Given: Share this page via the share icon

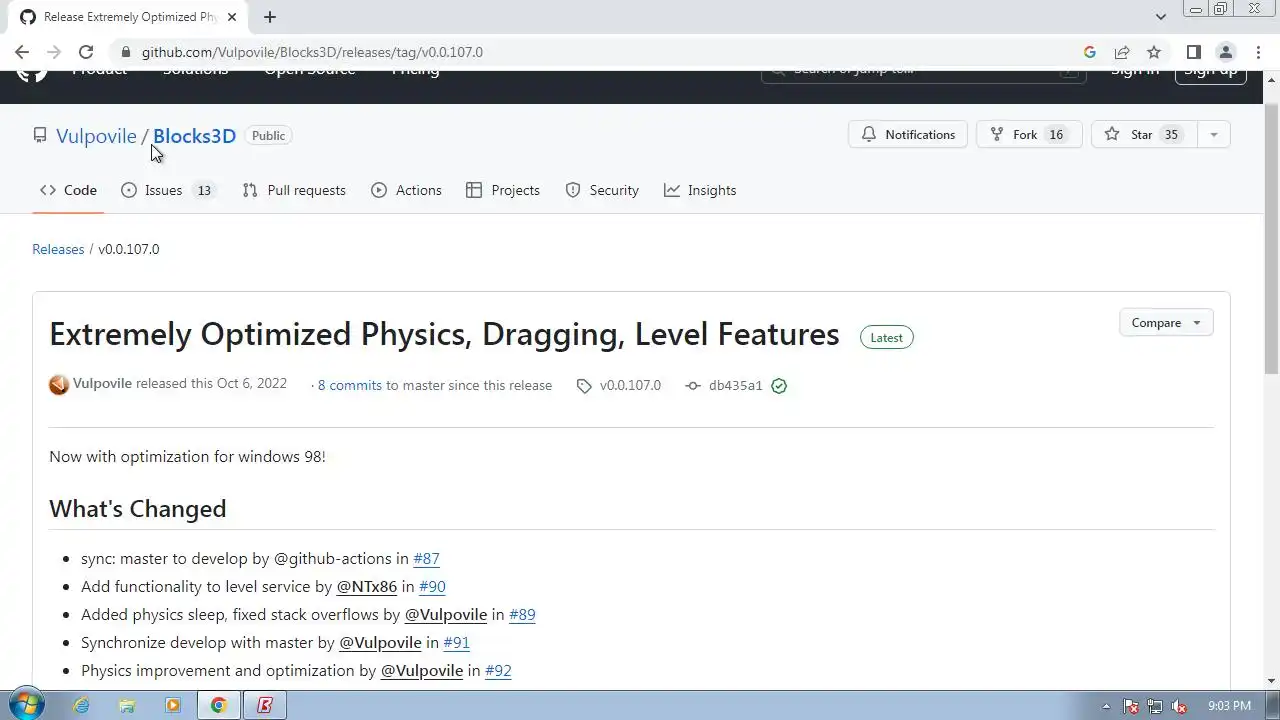Looking at the screenshot, I should (1122, 52).
